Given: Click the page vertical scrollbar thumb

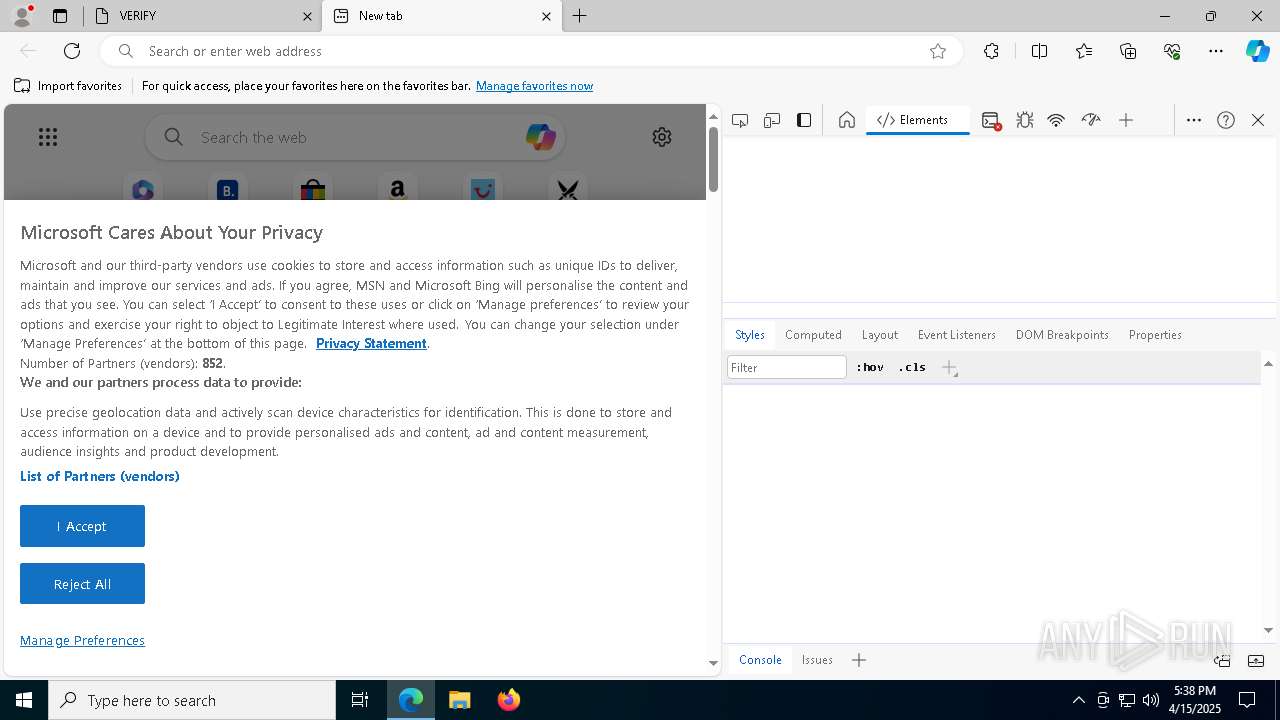Looking at the screenshot, I should point(713,158).
